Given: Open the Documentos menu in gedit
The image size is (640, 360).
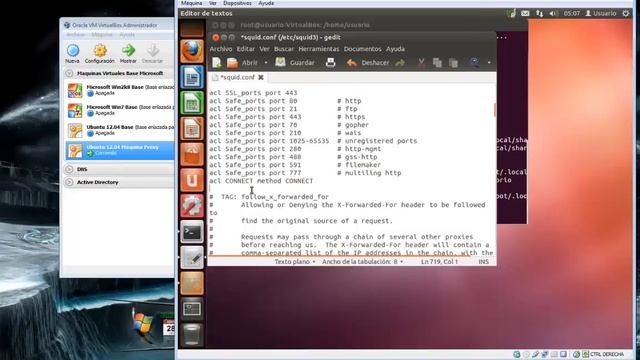Looking at the screenshot, I should (x=362, y=49).
